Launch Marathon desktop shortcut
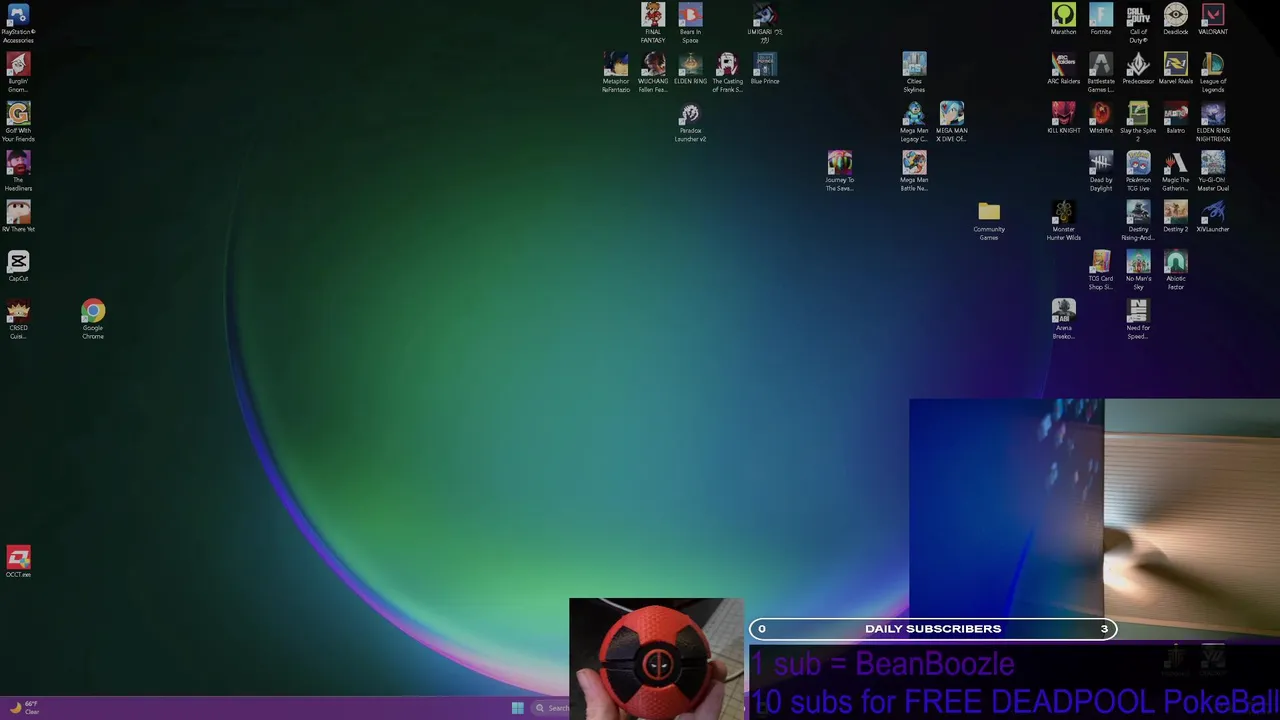1280x720 pixels. point(1064,20)
